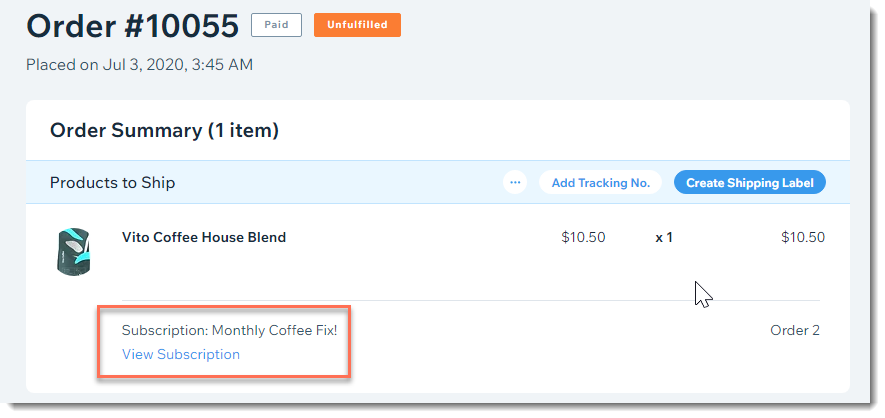This screenshot has height=418, width=885.
Task: Click the divider line below the product
Action: pos(471,300)
